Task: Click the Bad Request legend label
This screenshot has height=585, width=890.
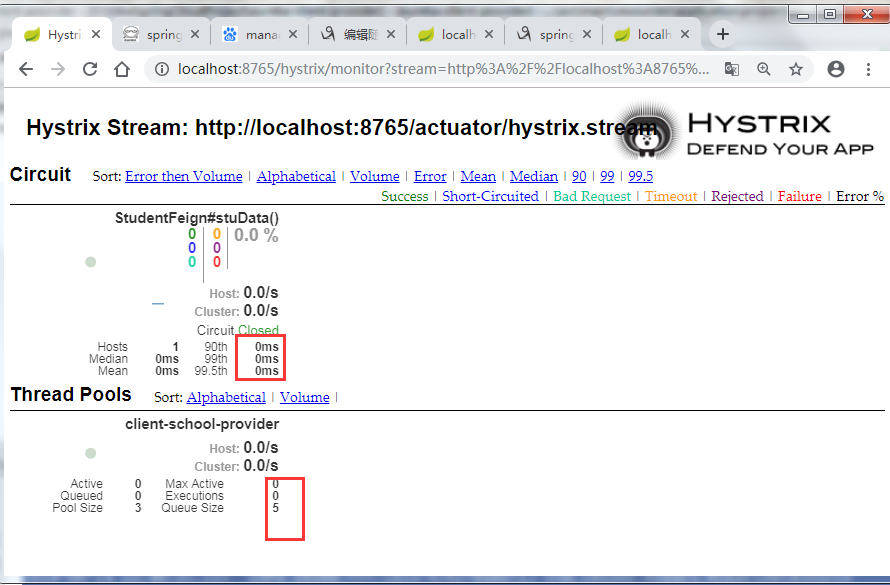Action: point(592,196)
